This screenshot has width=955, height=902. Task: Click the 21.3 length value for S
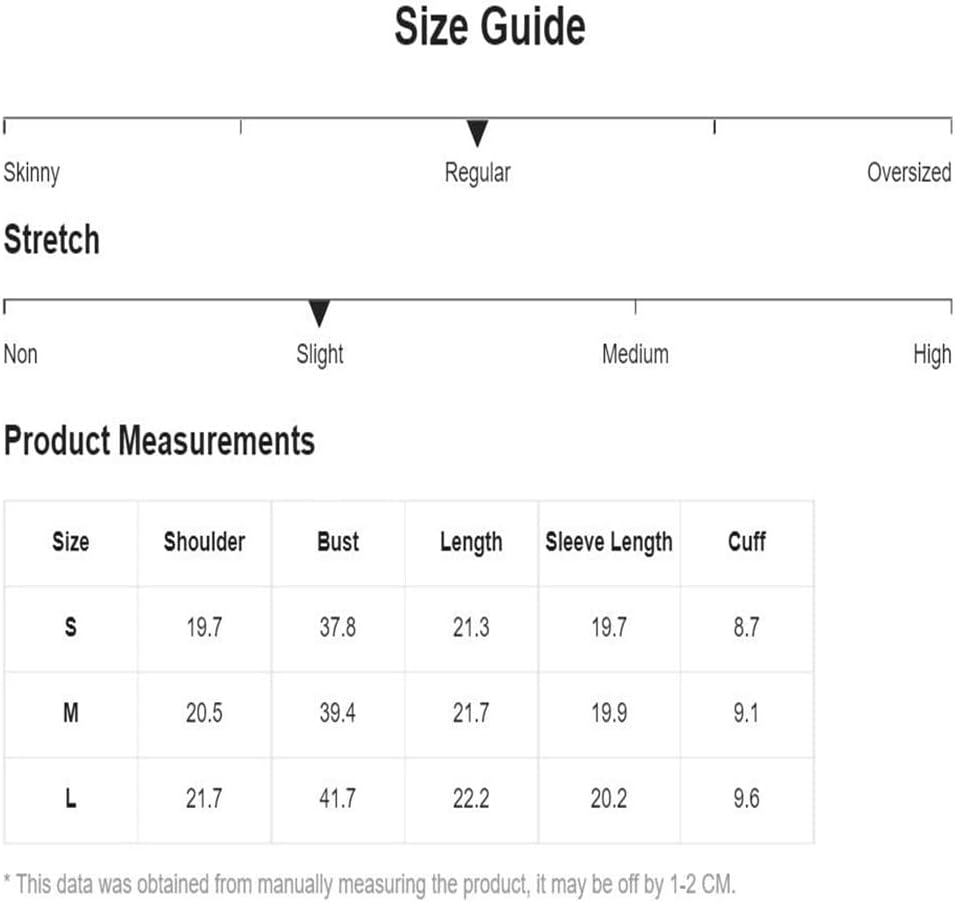coord(471,627)
